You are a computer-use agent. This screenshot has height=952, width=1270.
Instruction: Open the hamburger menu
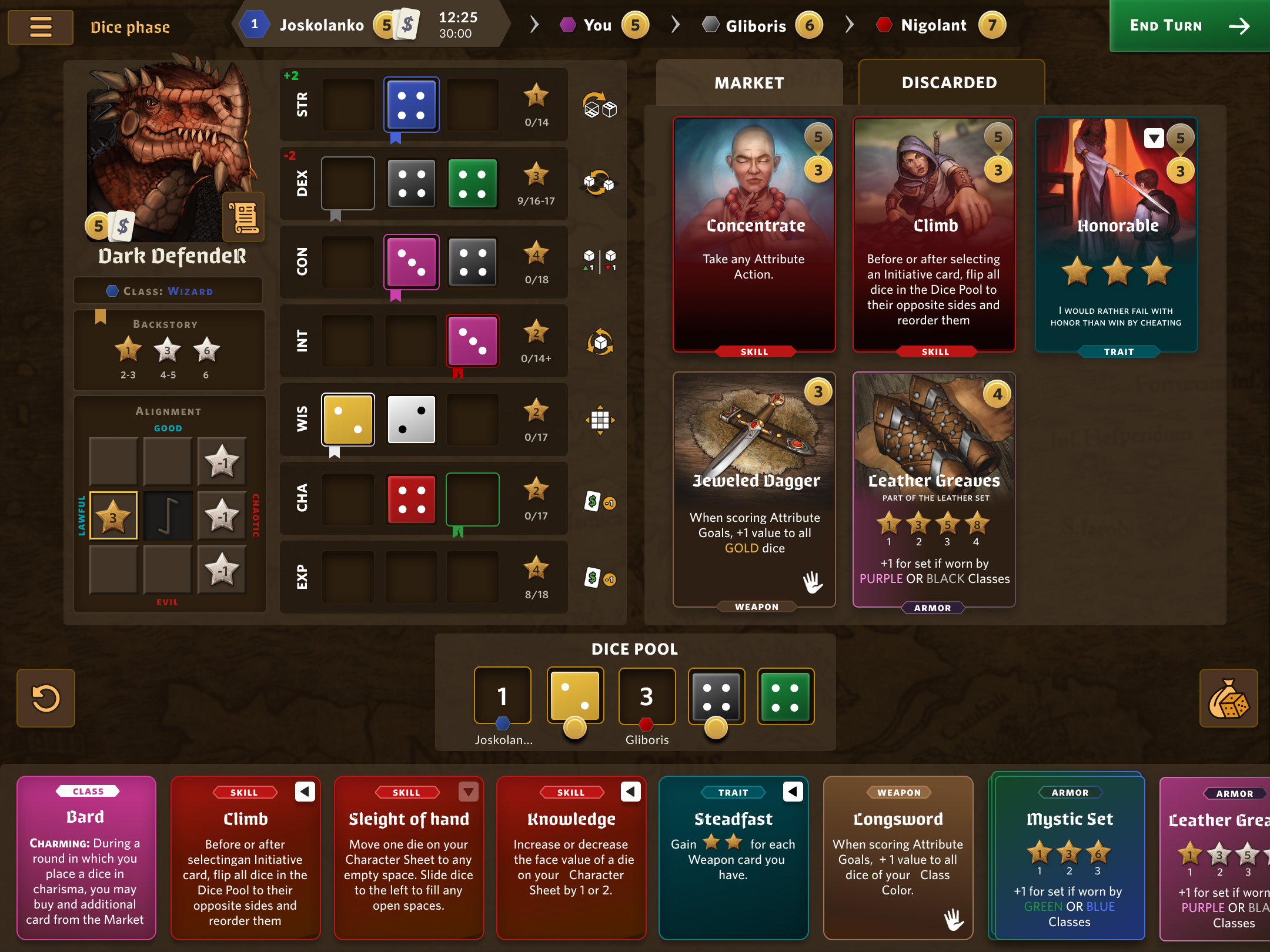[x=41, y=26]
